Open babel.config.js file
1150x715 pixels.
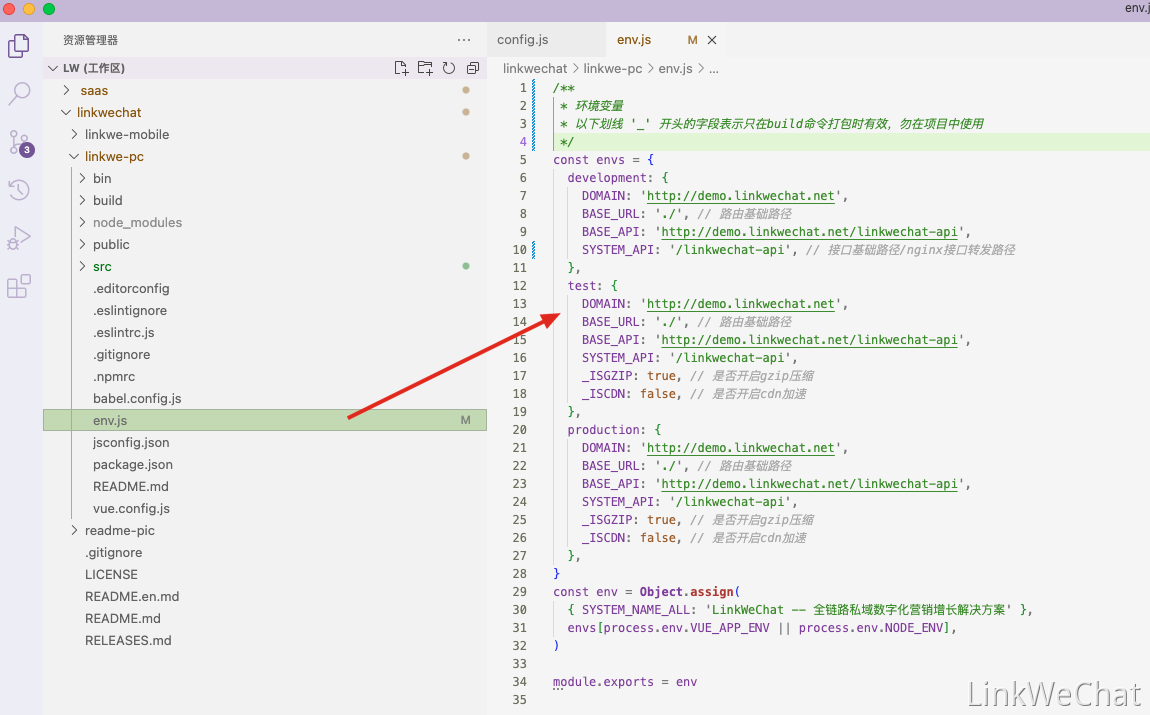click(x=137, y=398)
